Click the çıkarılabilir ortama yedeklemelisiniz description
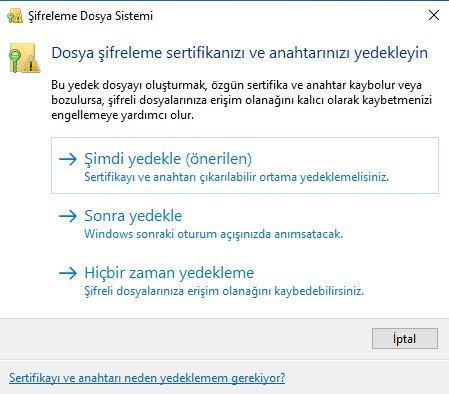Screen dimensions: 449x394 pos(294,177)
